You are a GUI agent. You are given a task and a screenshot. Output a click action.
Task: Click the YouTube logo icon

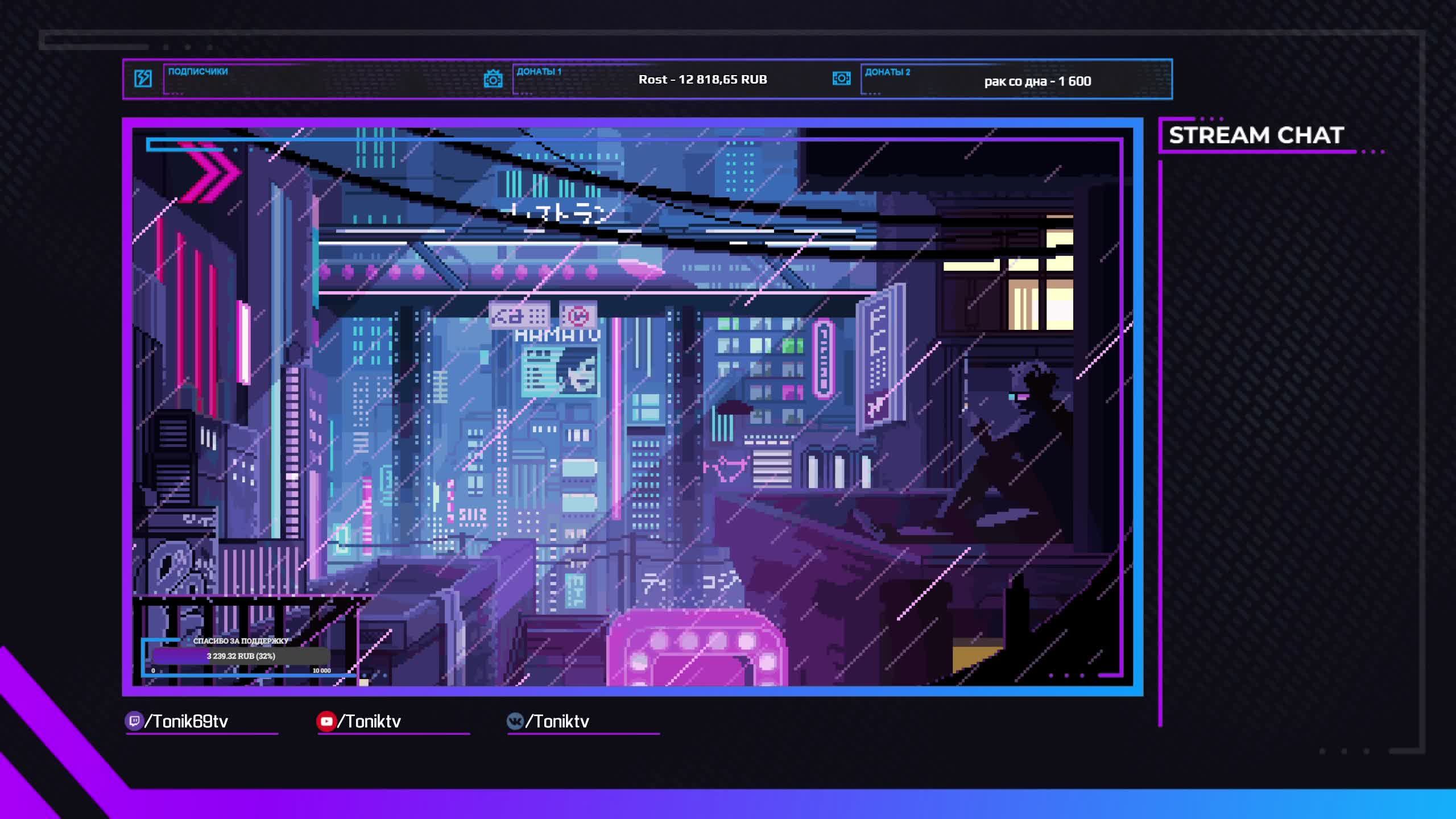click(326, 721)
